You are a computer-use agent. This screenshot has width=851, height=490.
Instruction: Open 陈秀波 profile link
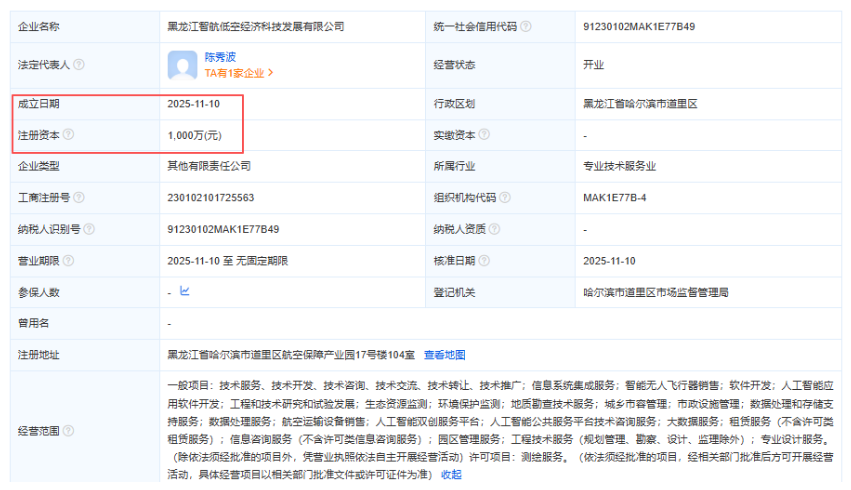coord(220,58)
